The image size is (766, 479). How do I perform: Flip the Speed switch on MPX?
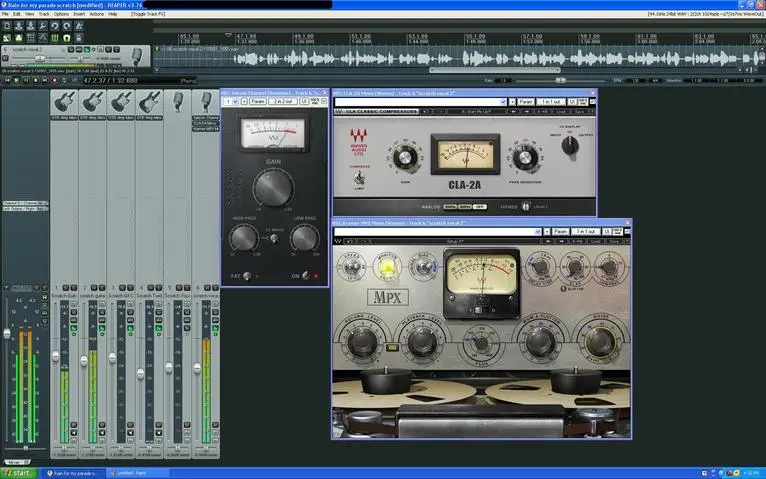pyautogui.click(x=352, y=268)
